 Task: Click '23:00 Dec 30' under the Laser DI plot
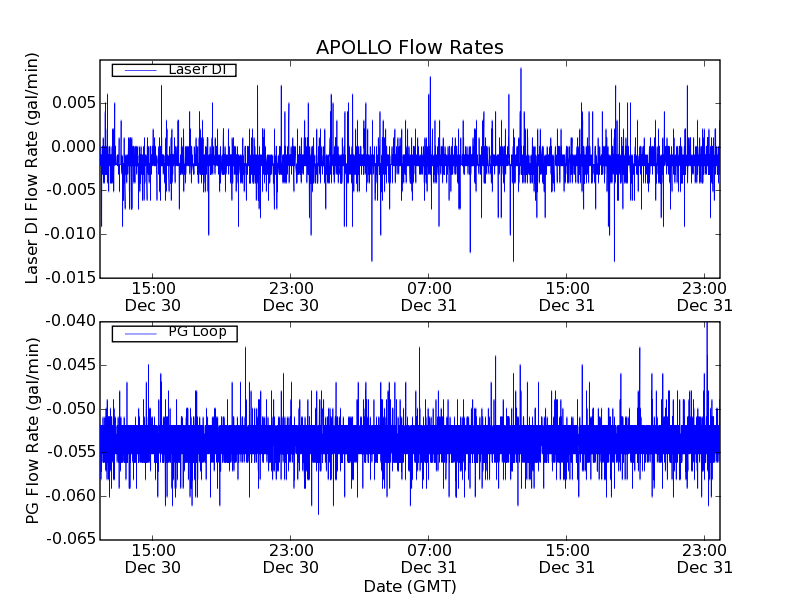click(x=291, y=297)
